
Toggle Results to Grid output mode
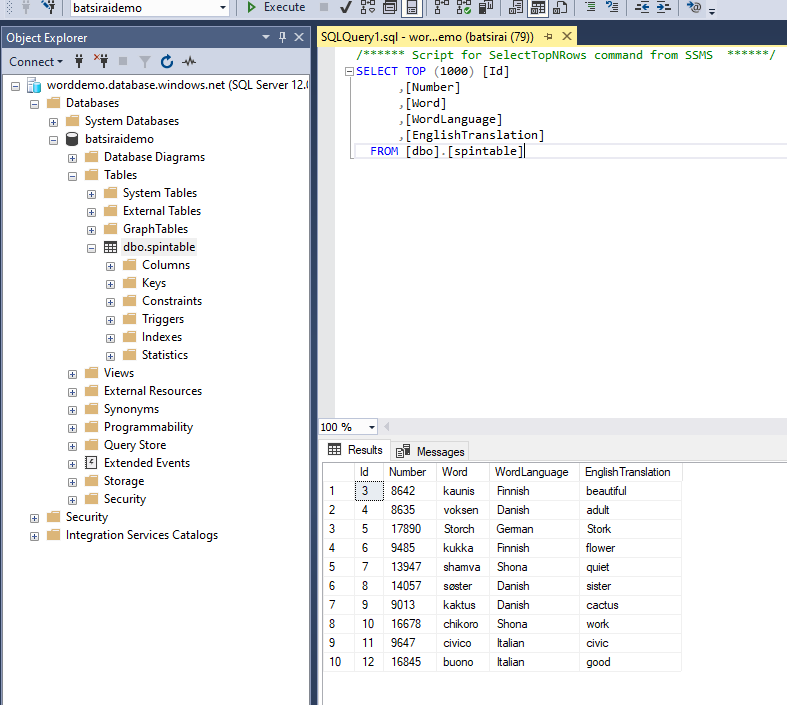tap(538, 8)
